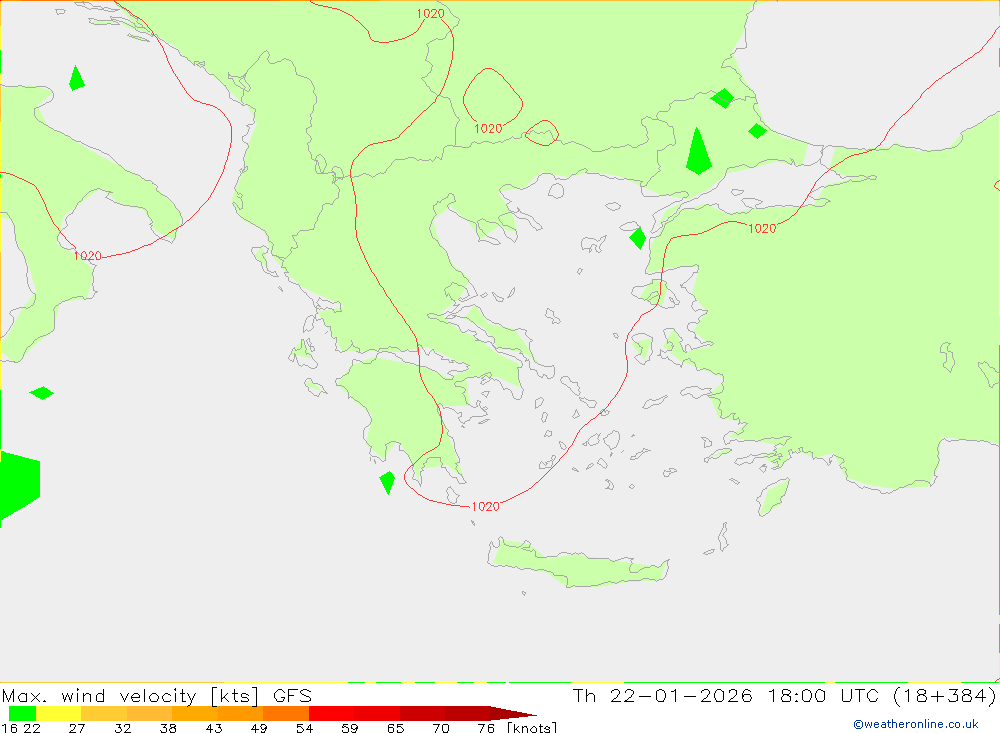
Task: Click the tall green wind triangle in Turkish Thrace
Action: coord(698,151)
